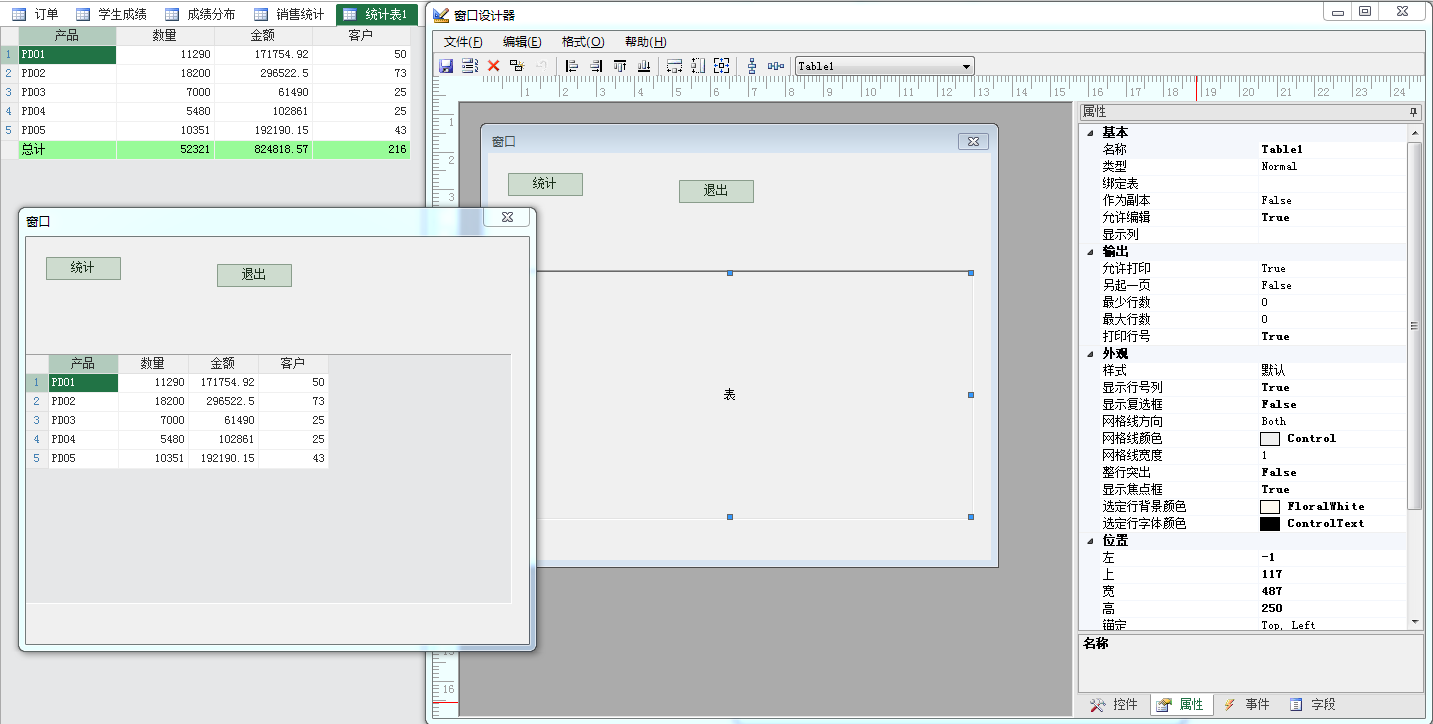Click the property grid vertical scrollbar
Viewport: 1433px width, 724px height.
point(1414,325)
